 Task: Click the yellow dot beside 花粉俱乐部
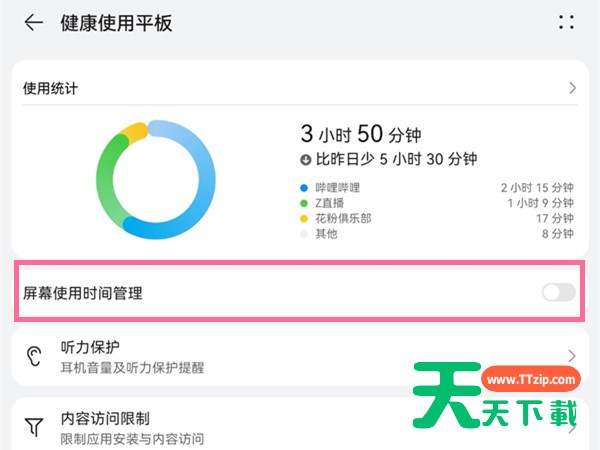point(304,218)
